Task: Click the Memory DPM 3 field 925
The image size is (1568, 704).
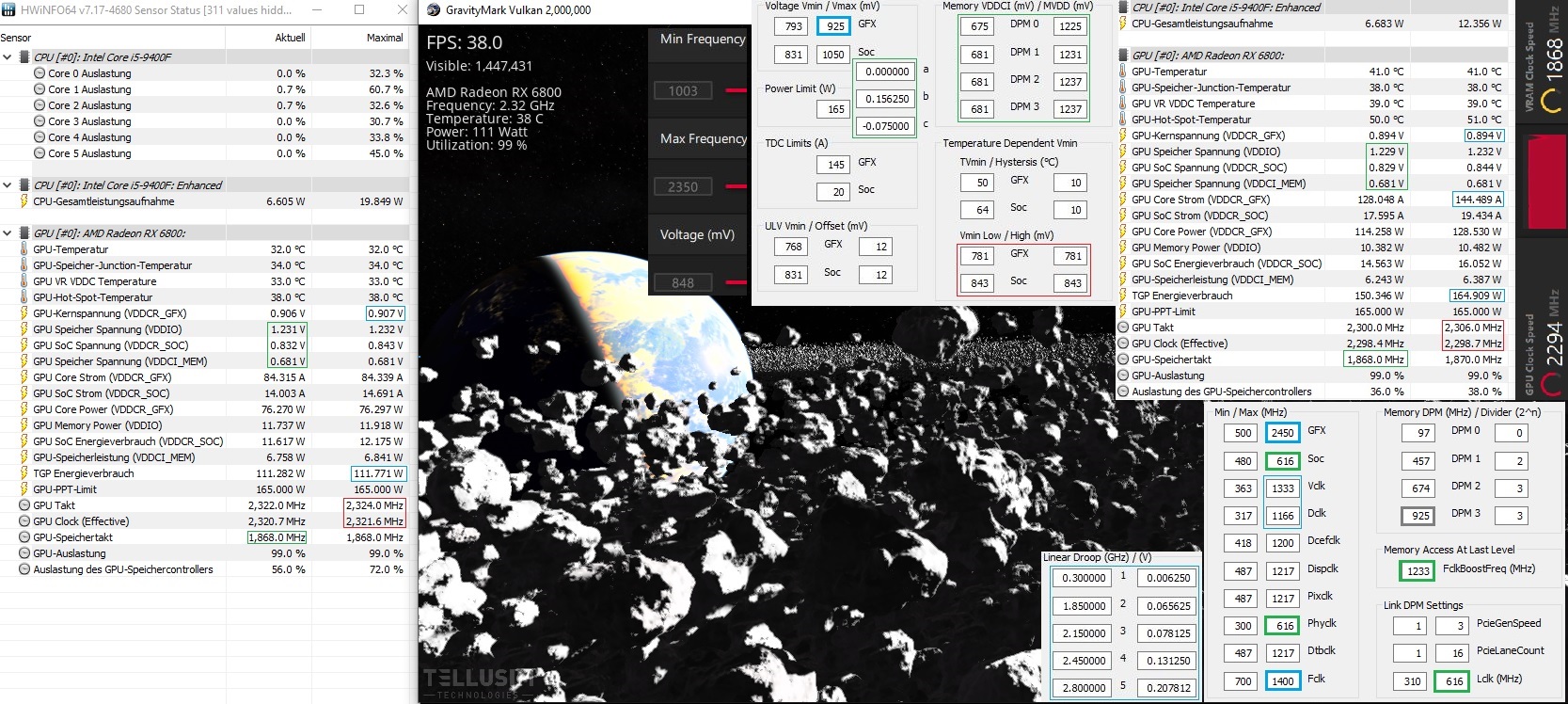Action: click(1418, 516)
